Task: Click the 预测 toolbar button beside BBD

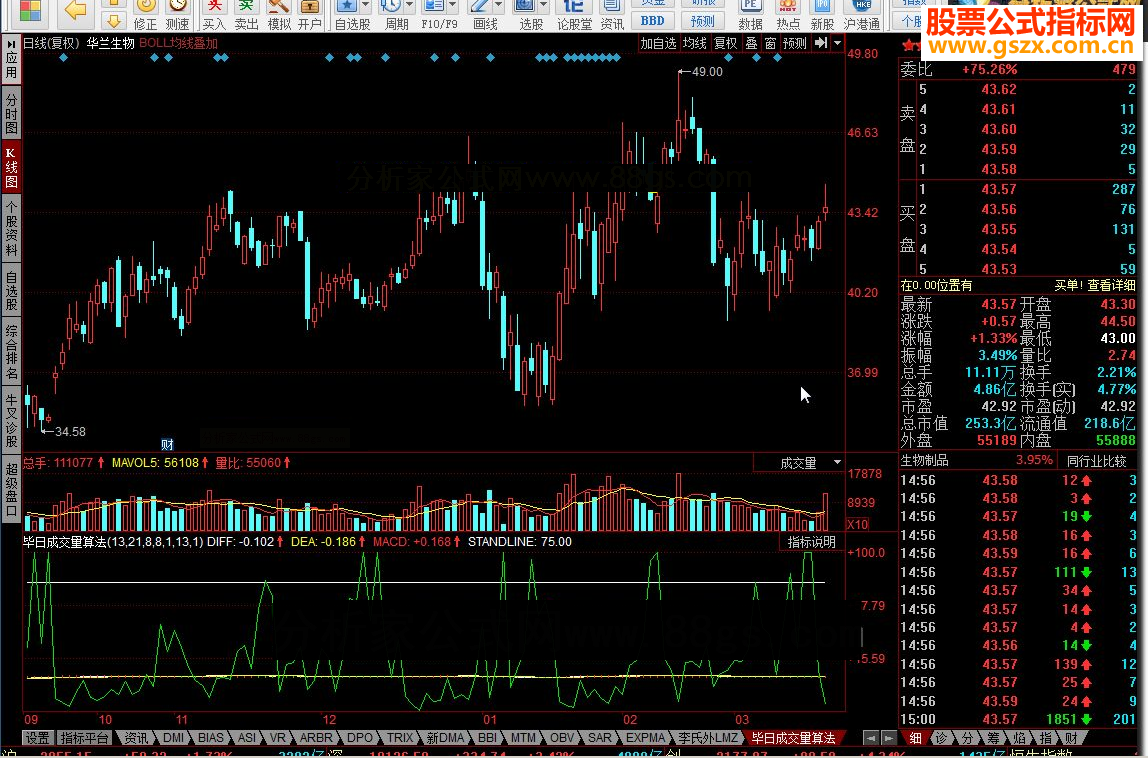Action: (702, 21)
